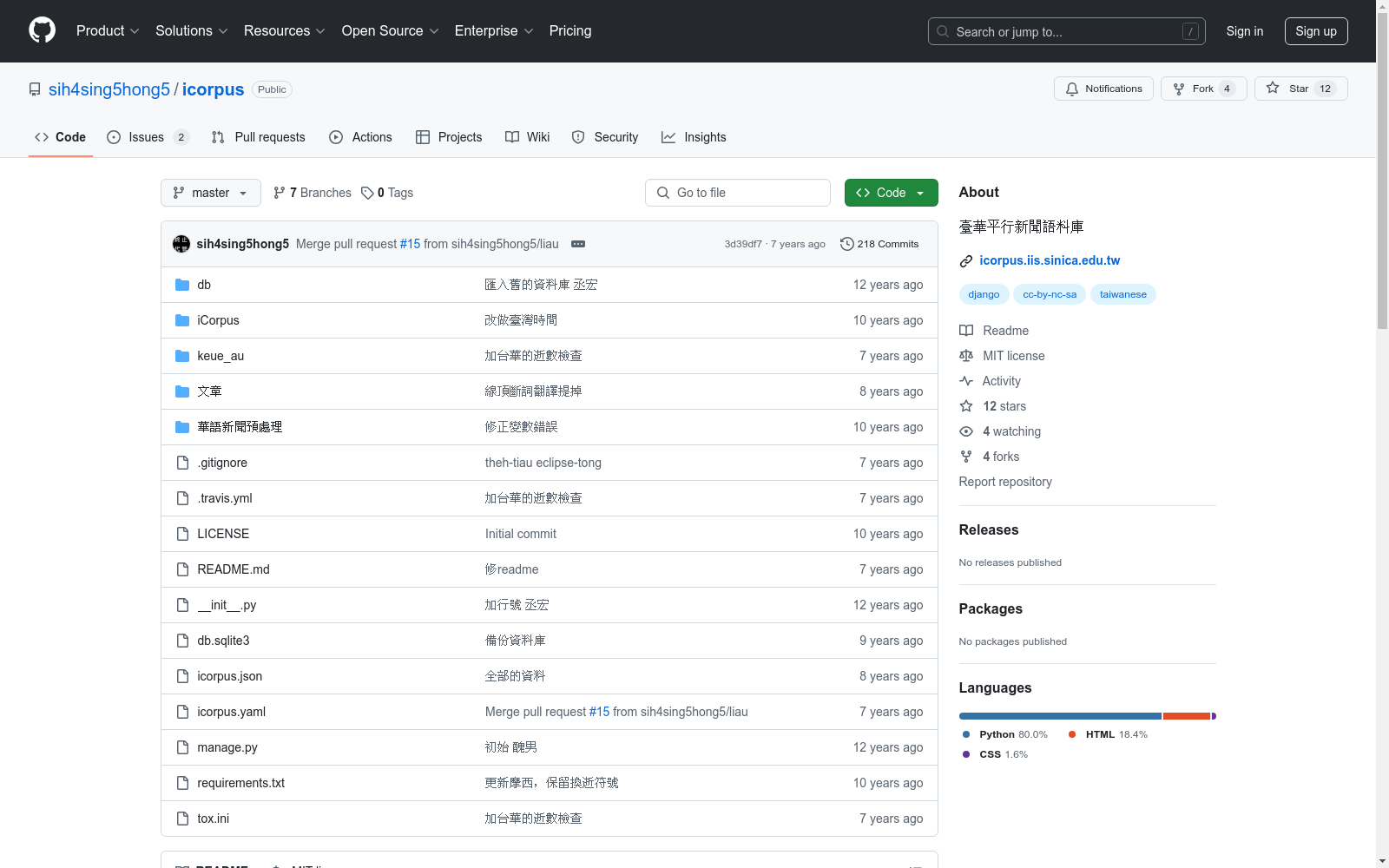Image resolution: width=1389 pixels, height=868 pixels.
Task: Click the HTML segment of language bar
Action: tap(1187, 716)
